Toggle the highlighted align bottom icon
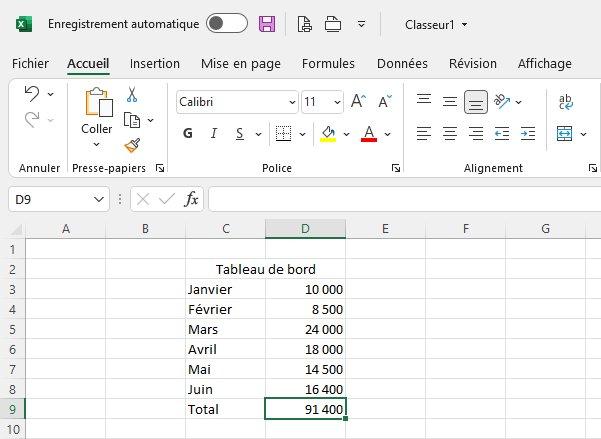The image size is (601, 439). tap(476, 102)
